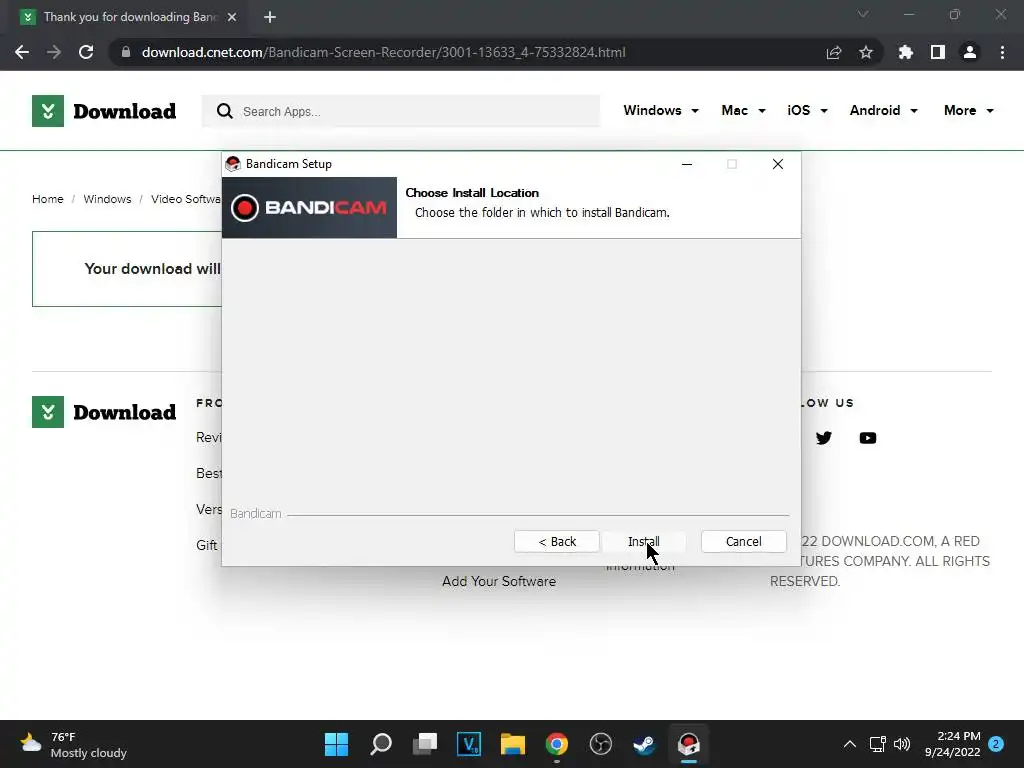Viewport: 1024px width, 768px height.
Task: Expand the More dropdown menu
Action: click(968, 110)
